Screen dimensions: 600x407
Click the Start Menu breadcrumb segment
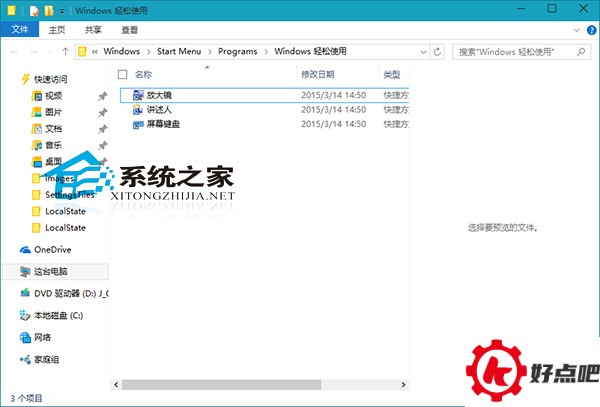(x=179, y=51)
